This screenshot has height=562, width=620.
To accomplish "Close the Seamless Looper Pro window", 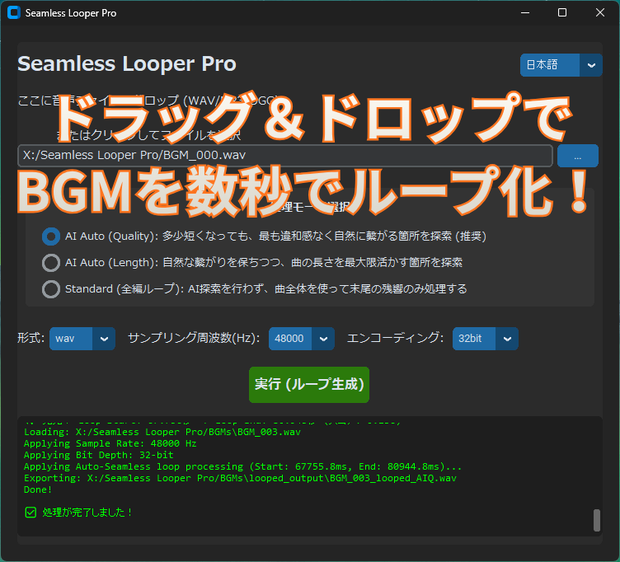I will [x=600, y=13].
